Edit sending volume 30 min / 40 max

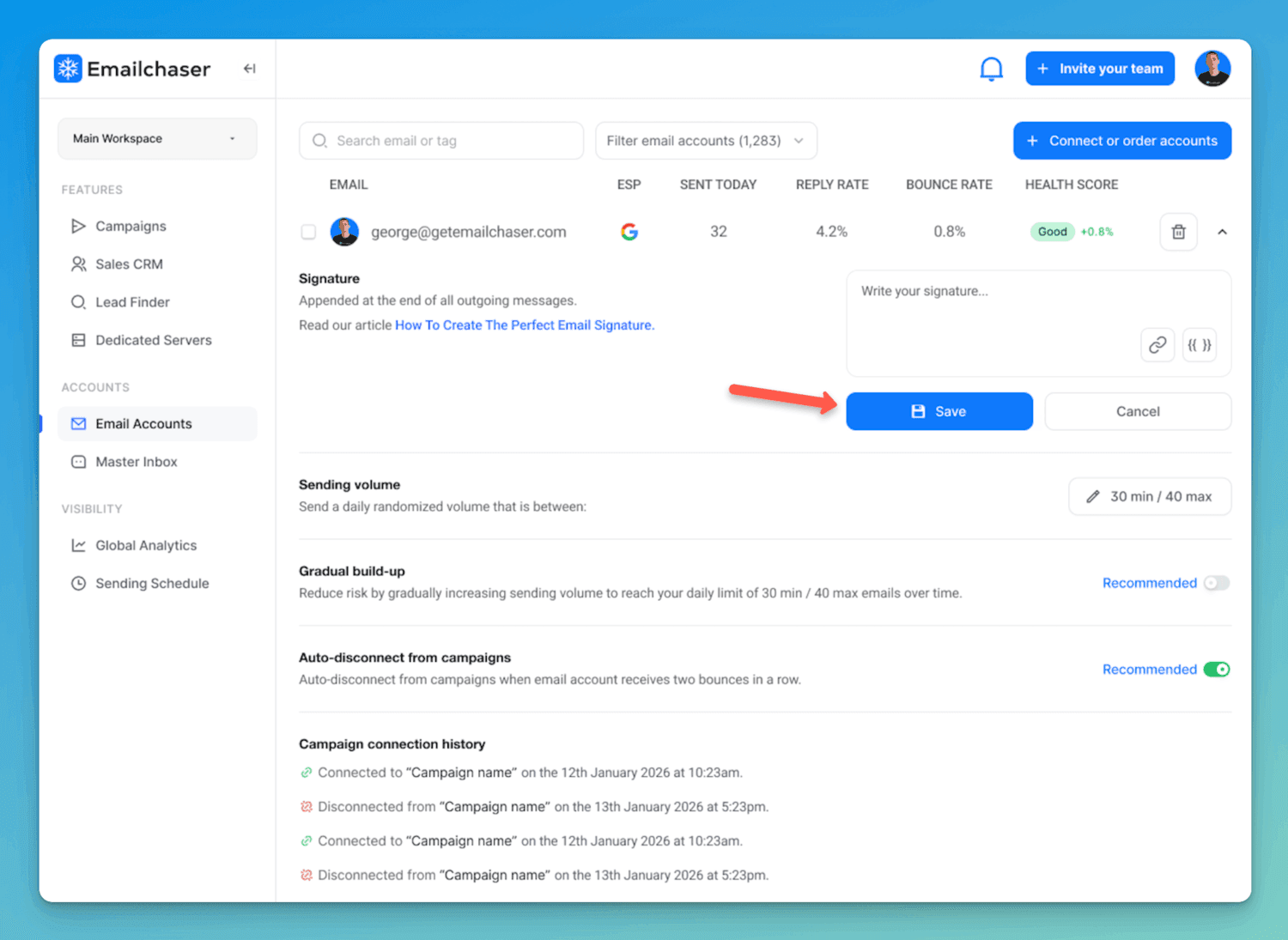pos(1149,496)
